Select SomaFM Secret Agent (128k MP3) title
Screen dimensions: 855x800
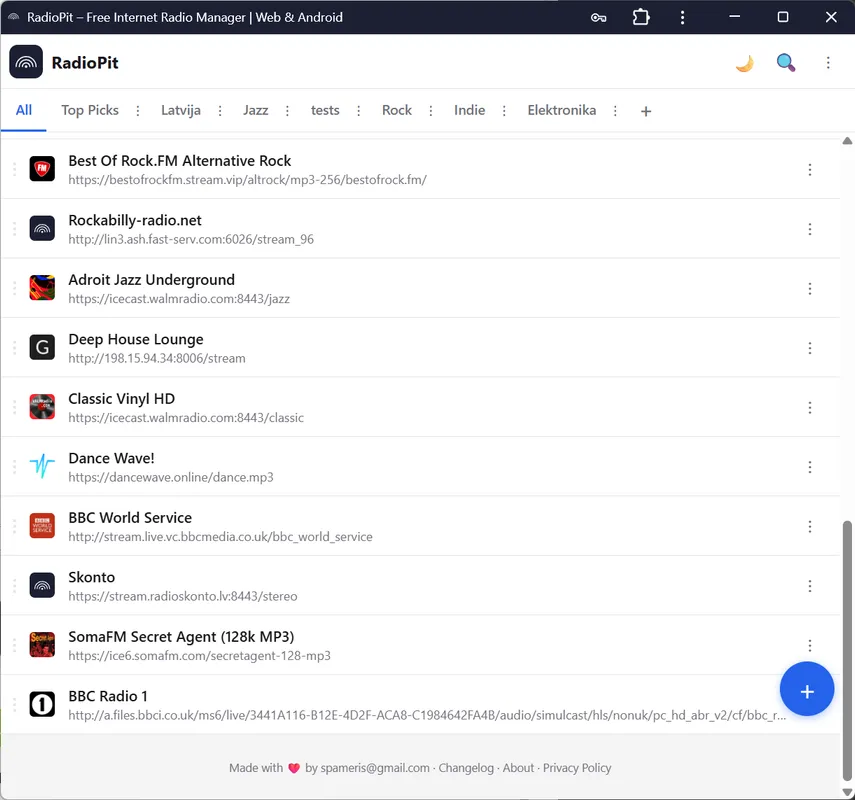click(181, 636)
